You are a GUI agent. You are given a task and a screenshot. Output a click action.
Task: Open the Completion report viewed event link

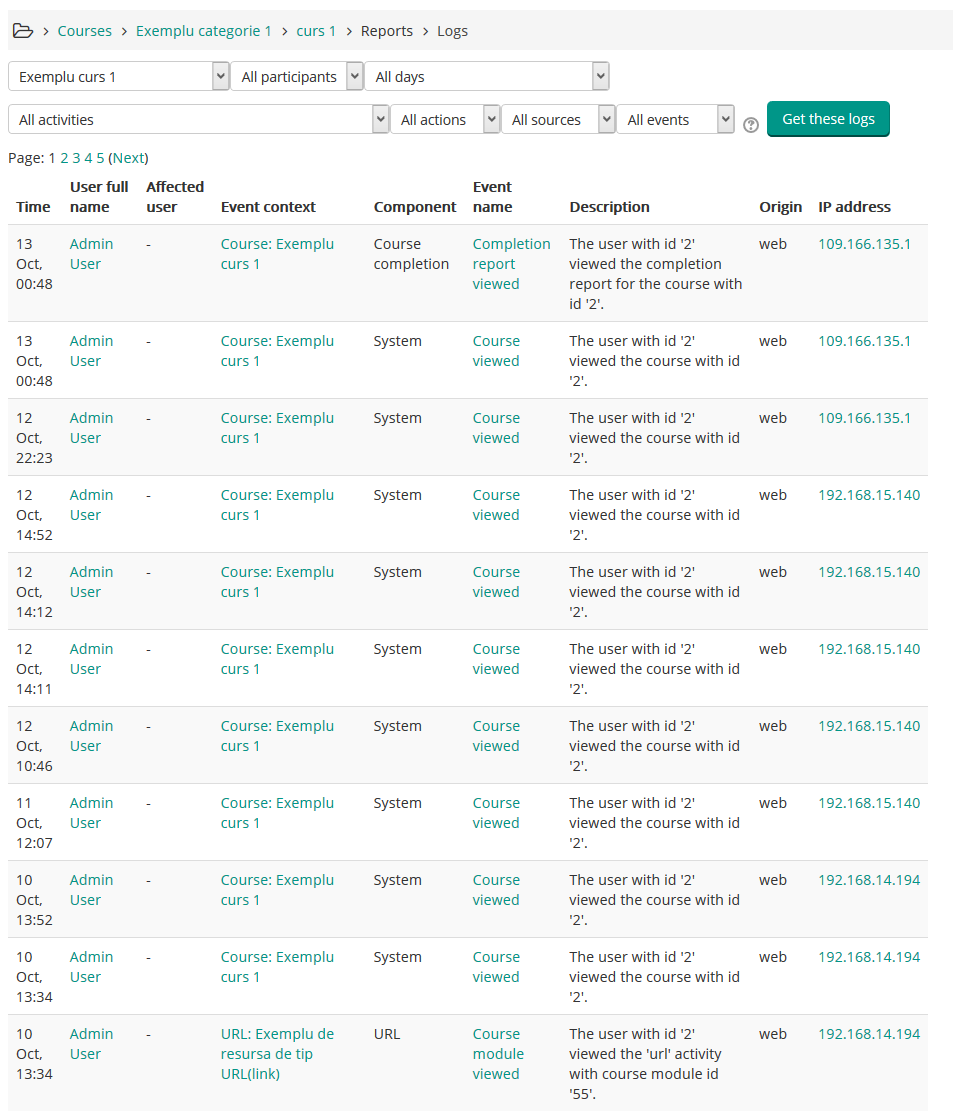point(511,263)
